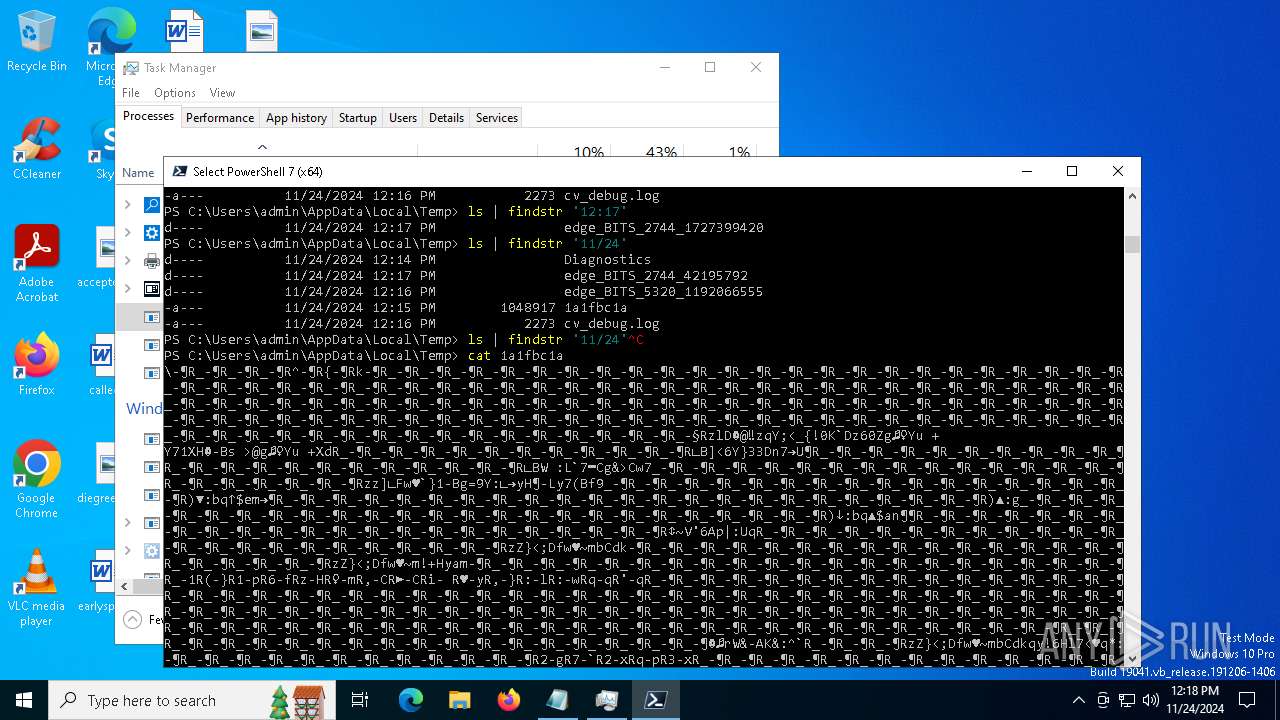Open File menu in Task Manager
This screenshot has height=720, width=1280.
coord(131,93)
